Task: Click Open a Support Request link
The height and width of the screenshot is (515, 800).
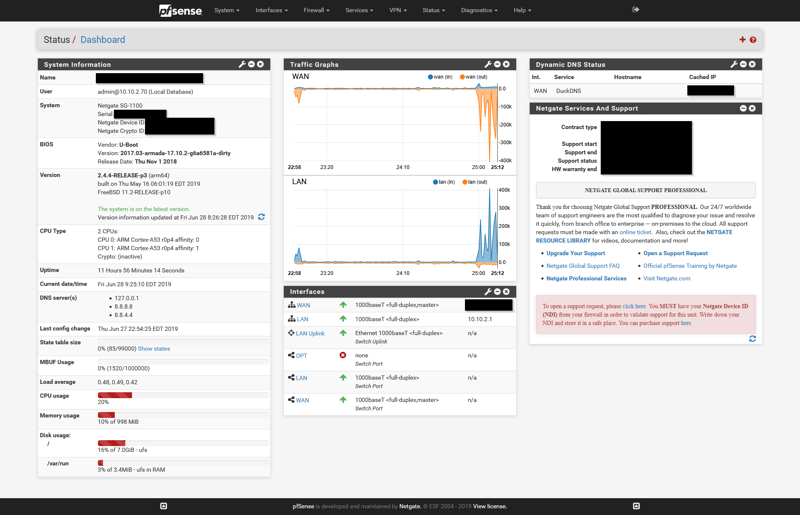Action: [x=676, y=253]
